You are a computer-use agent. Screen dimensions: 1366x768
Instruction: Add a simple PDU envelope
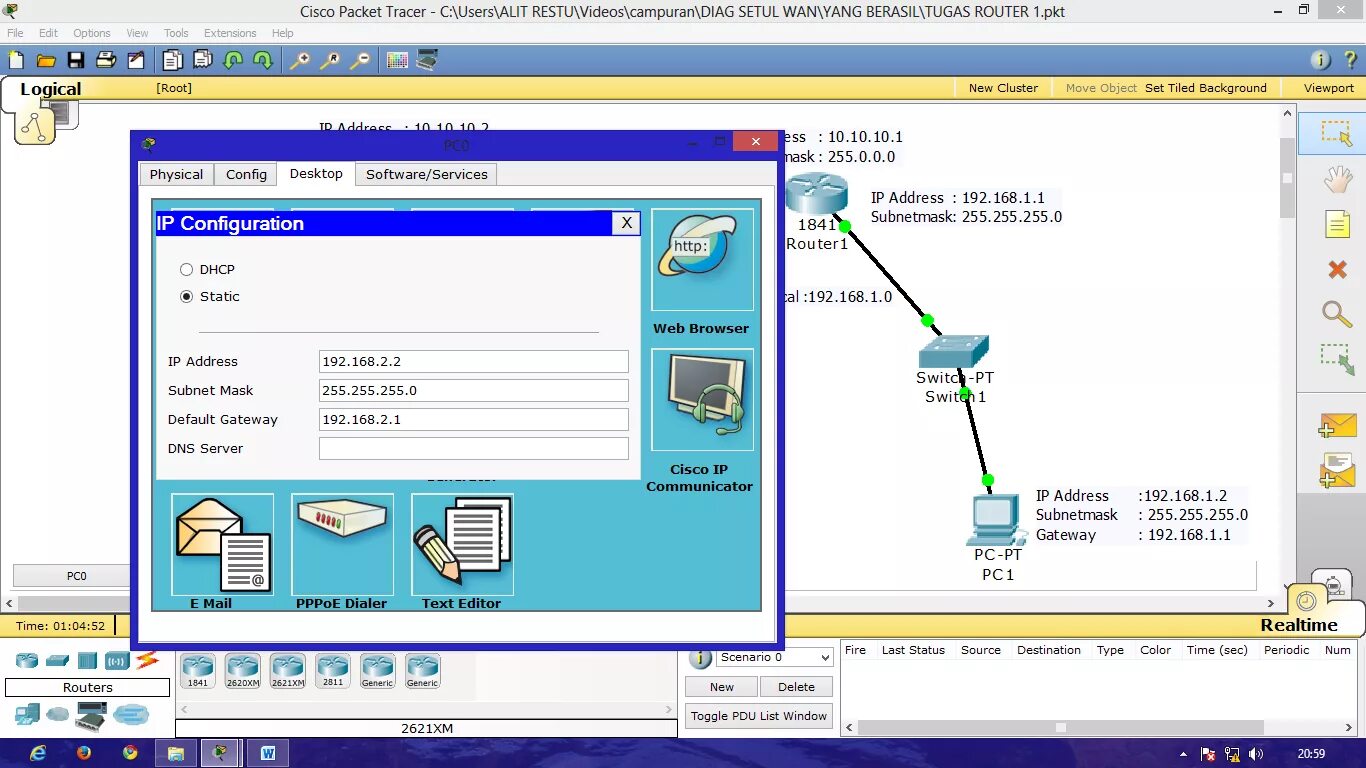pos(1337,425)
